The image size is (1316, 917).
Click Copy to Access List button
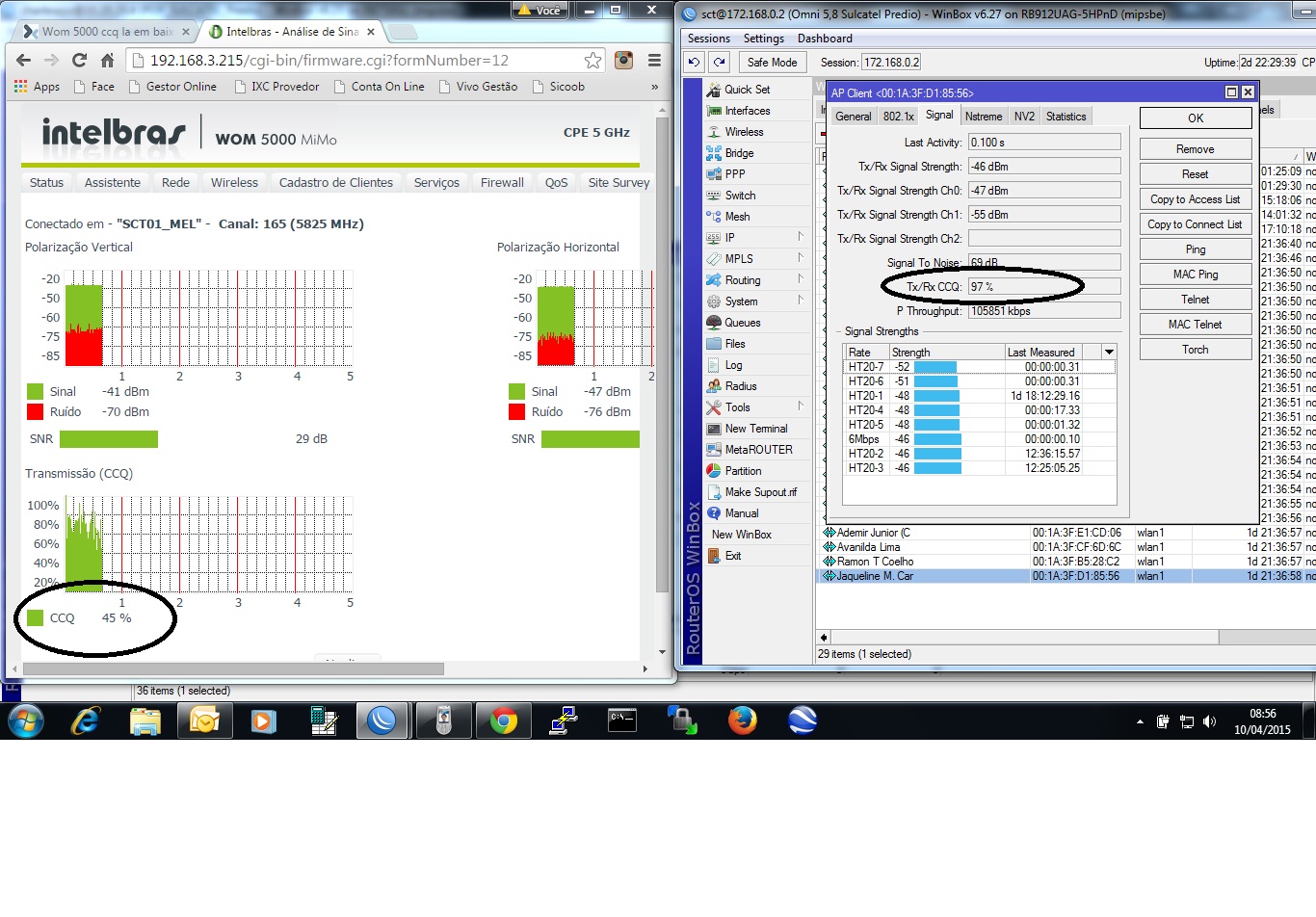click(1196, 199)
